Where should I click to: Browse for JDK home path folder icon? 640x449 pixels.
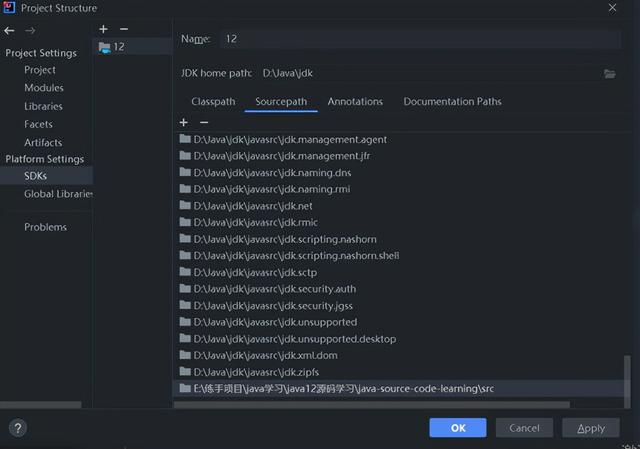(610, 73)
